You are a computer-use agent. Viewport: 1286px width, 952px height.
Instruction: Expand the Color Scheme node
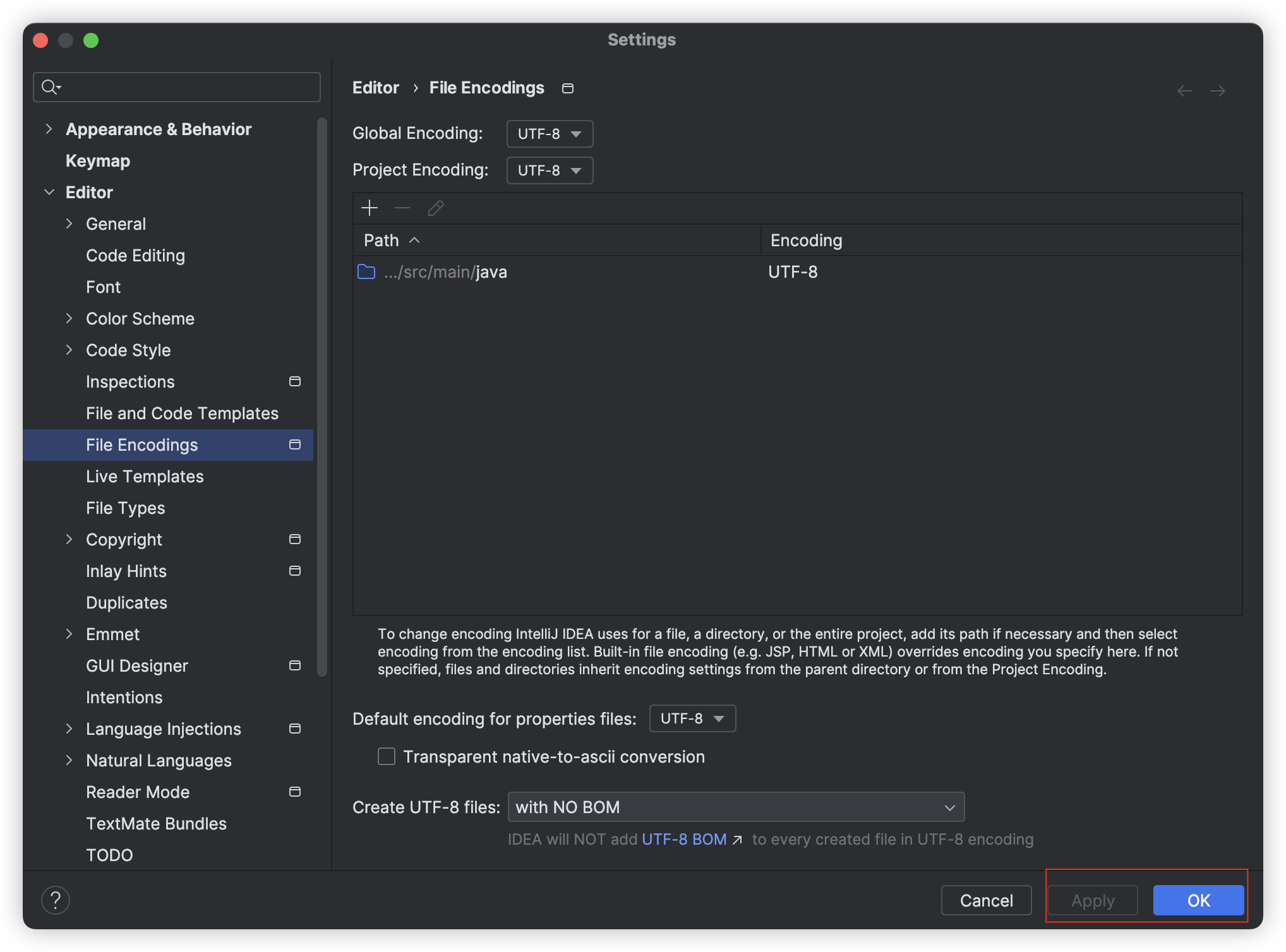coord(69,318)
